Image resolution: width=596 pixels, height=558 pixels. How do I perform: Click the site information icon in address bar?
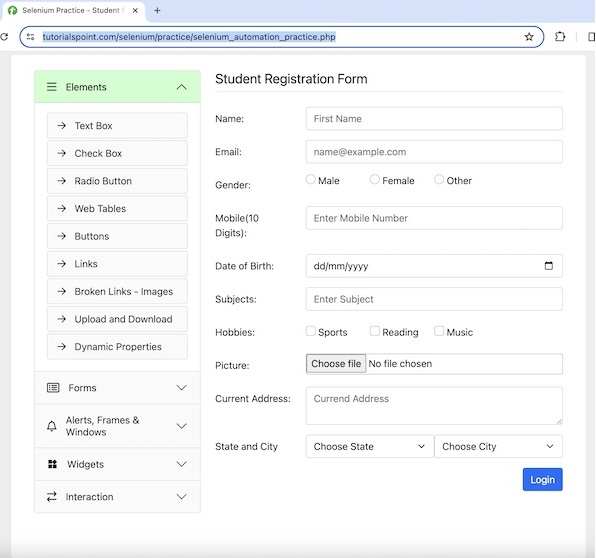(x=30, y=37)
